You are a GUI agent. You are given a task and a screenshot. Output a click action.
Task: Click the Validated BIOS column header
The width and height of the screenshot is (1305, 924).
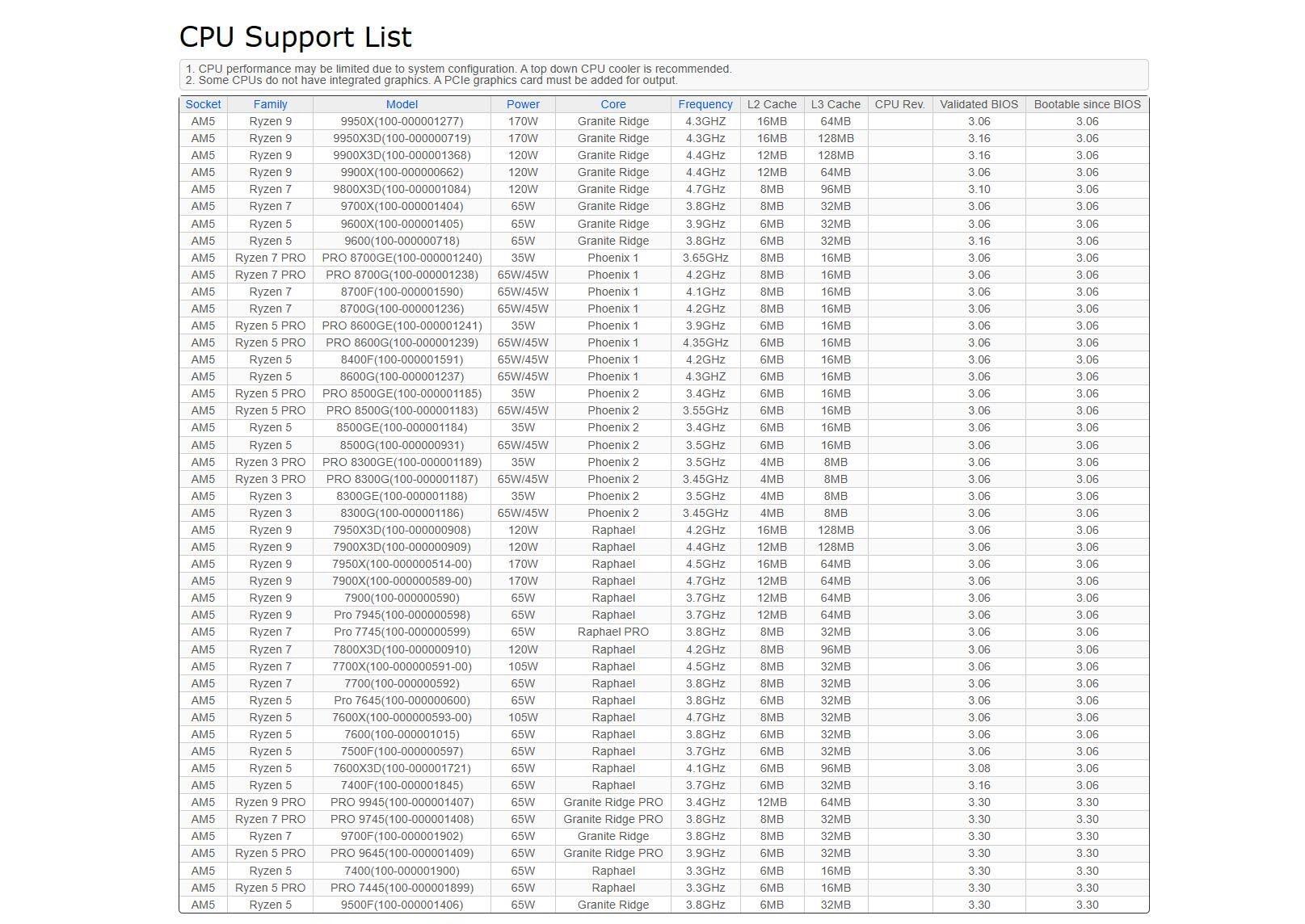tap(979, 104)
